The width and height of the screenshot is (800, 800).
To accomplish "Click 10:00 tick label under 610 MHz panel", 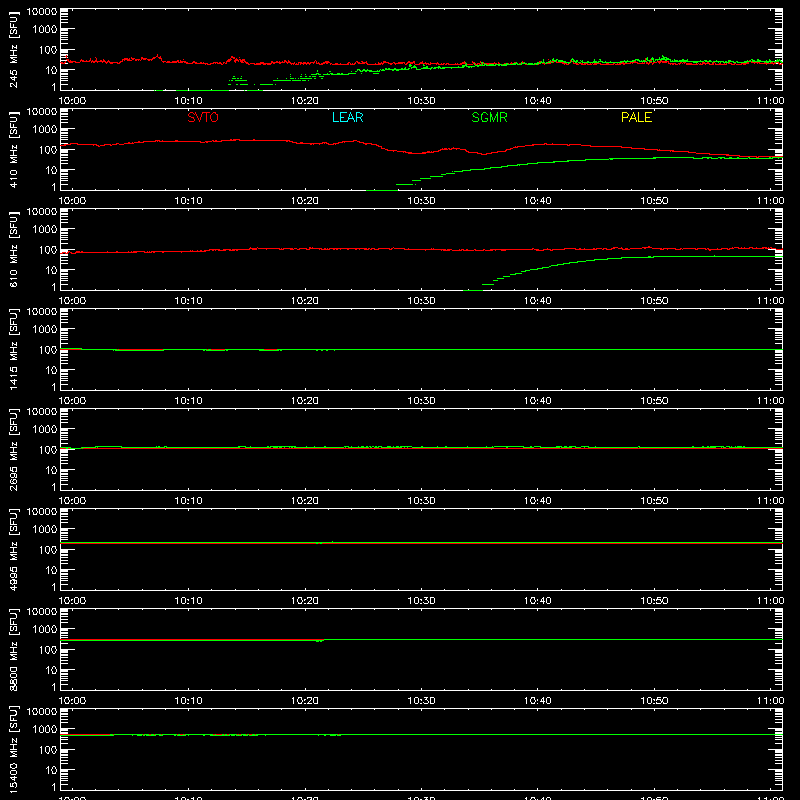I will tap(72, 301).
